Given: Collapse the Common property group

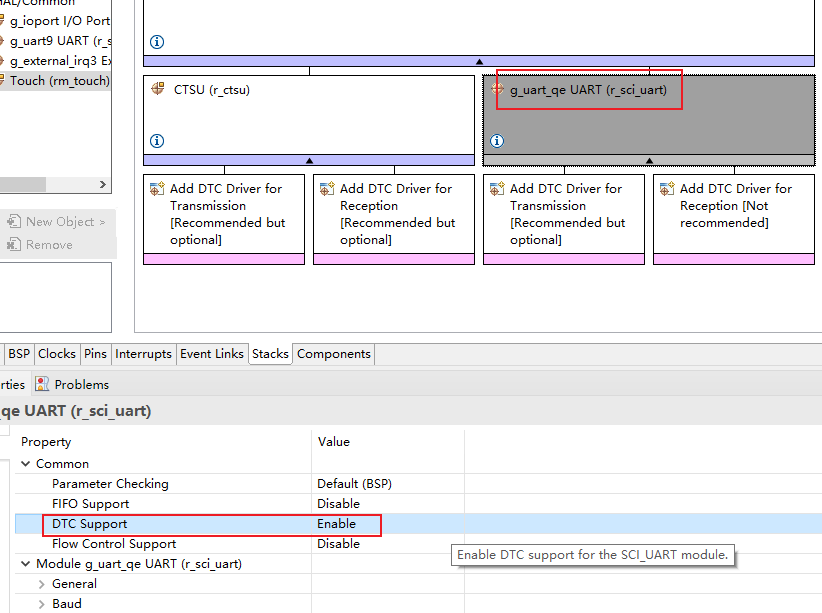Looking at the screenshot, I should pos(26,464).
